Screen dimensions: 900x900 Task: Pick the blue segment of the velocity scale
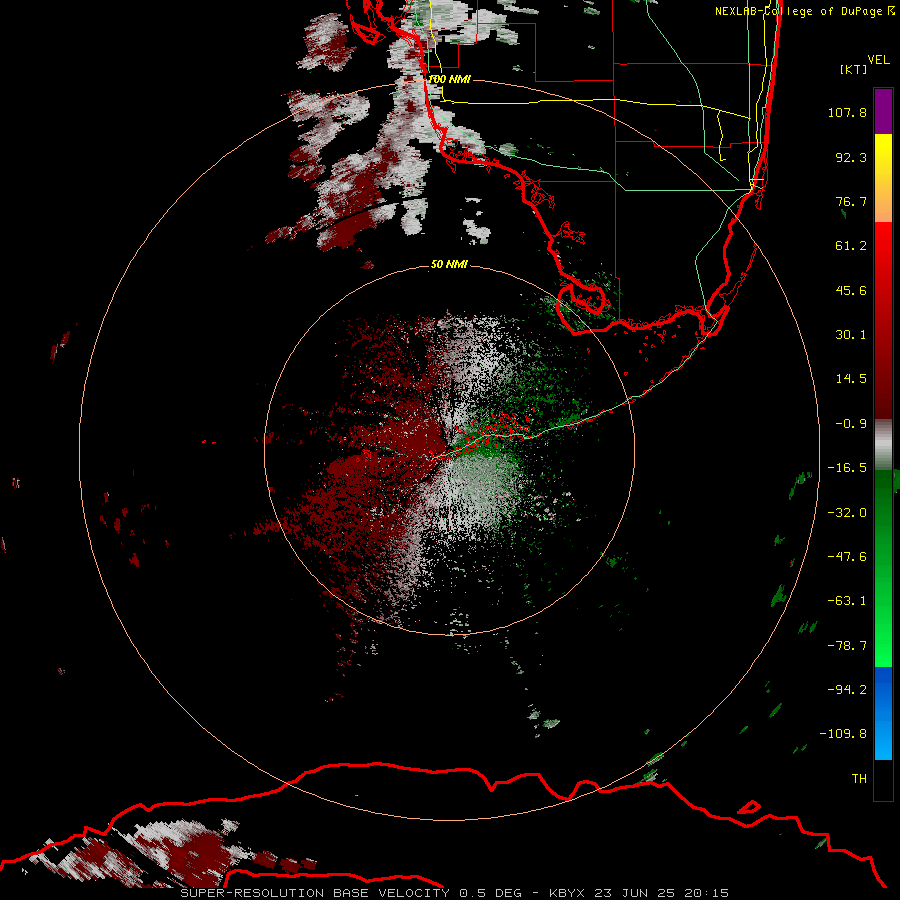883,713
